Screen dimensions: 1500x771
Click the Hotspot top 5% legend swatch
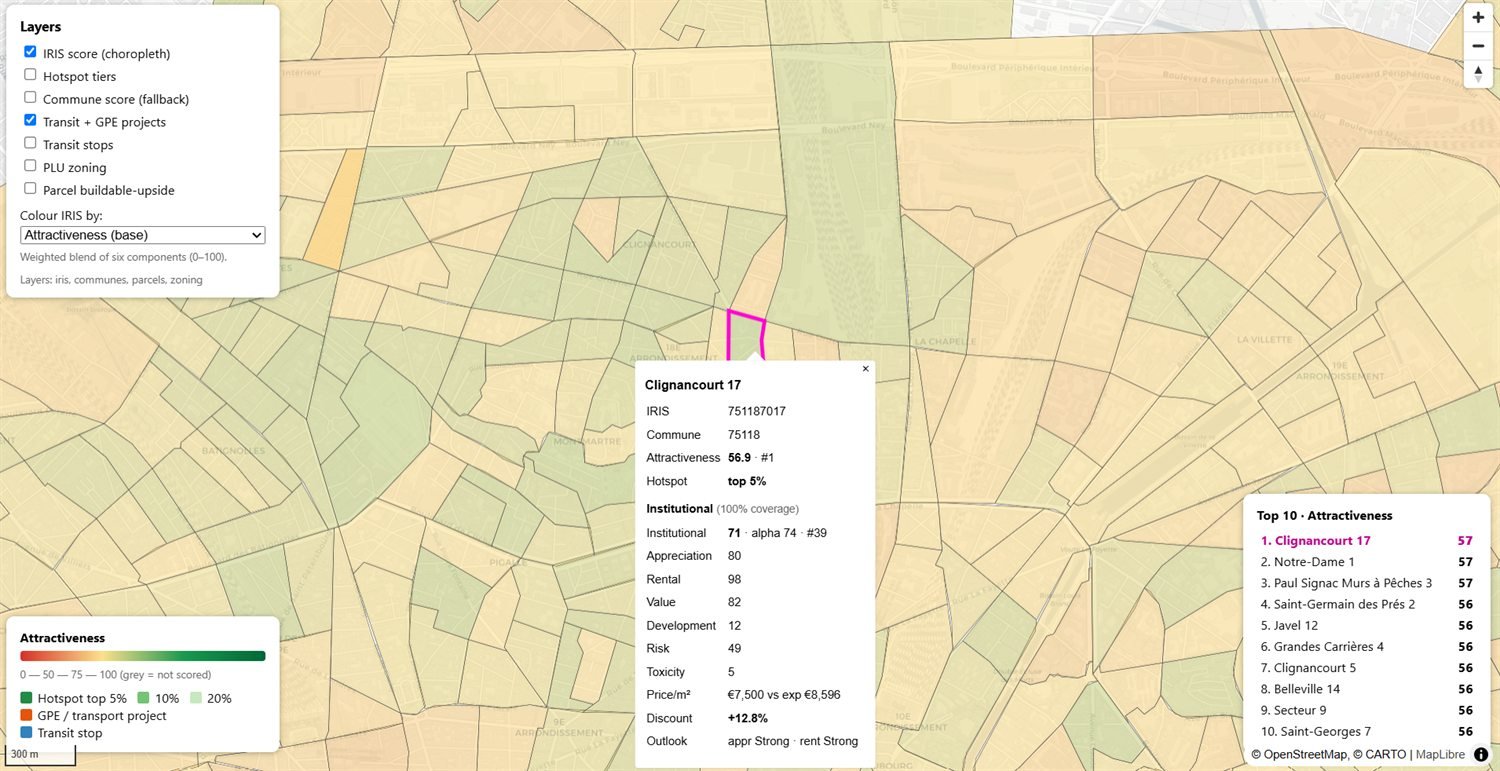tap(26, 698)
